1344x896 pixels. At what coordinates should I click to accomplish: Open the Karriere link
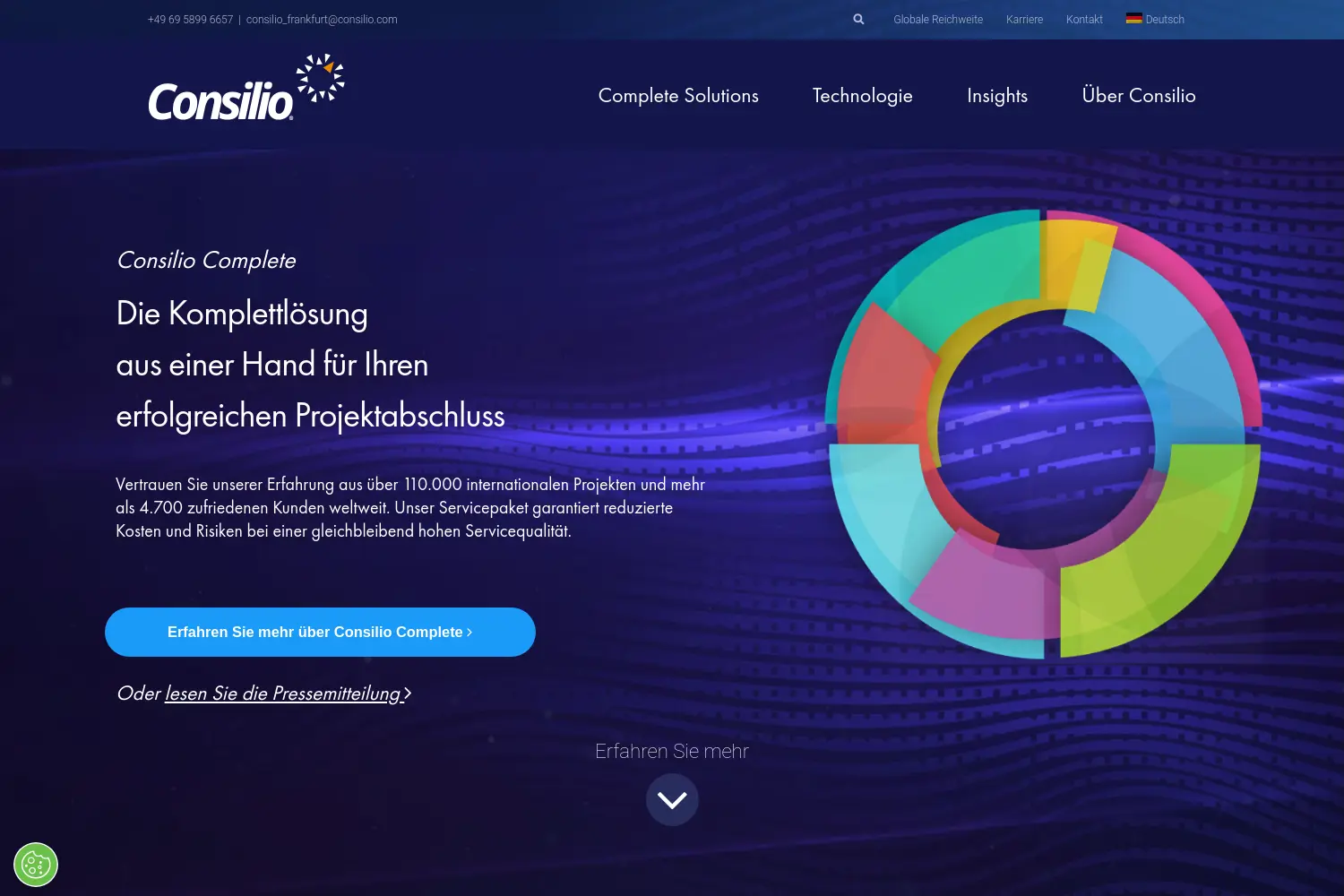1024,19
